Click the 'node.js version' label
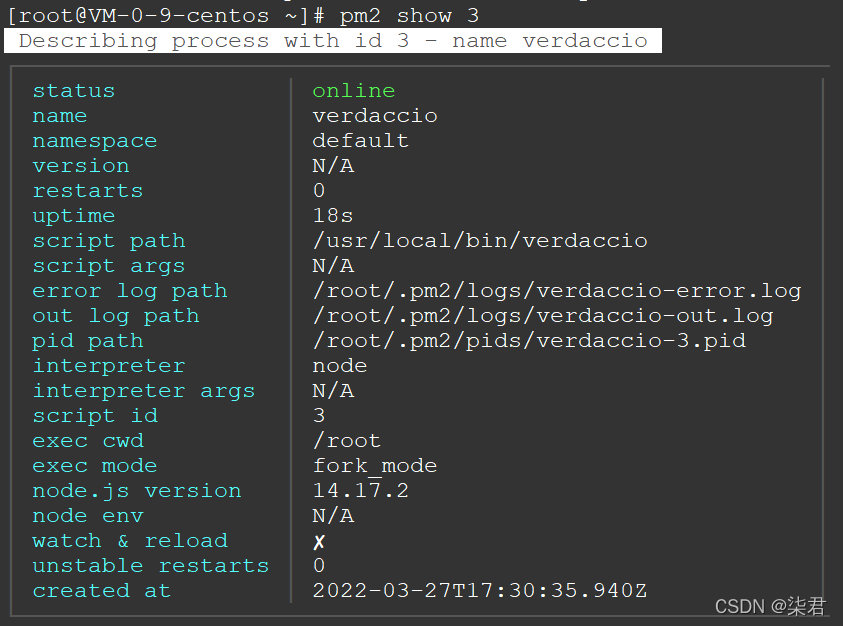The image size is (843, 626). (137, 491)
